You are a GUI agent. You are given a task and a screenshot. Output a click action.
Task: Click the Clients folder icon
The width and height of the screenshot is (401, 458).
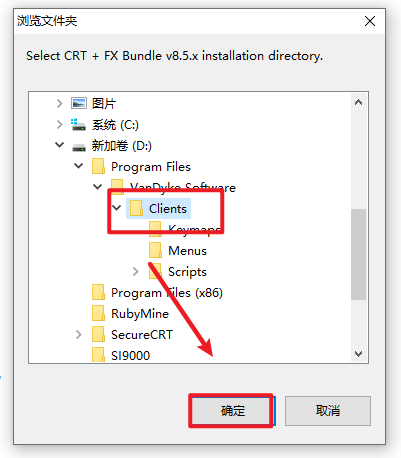tap(136, 208)
